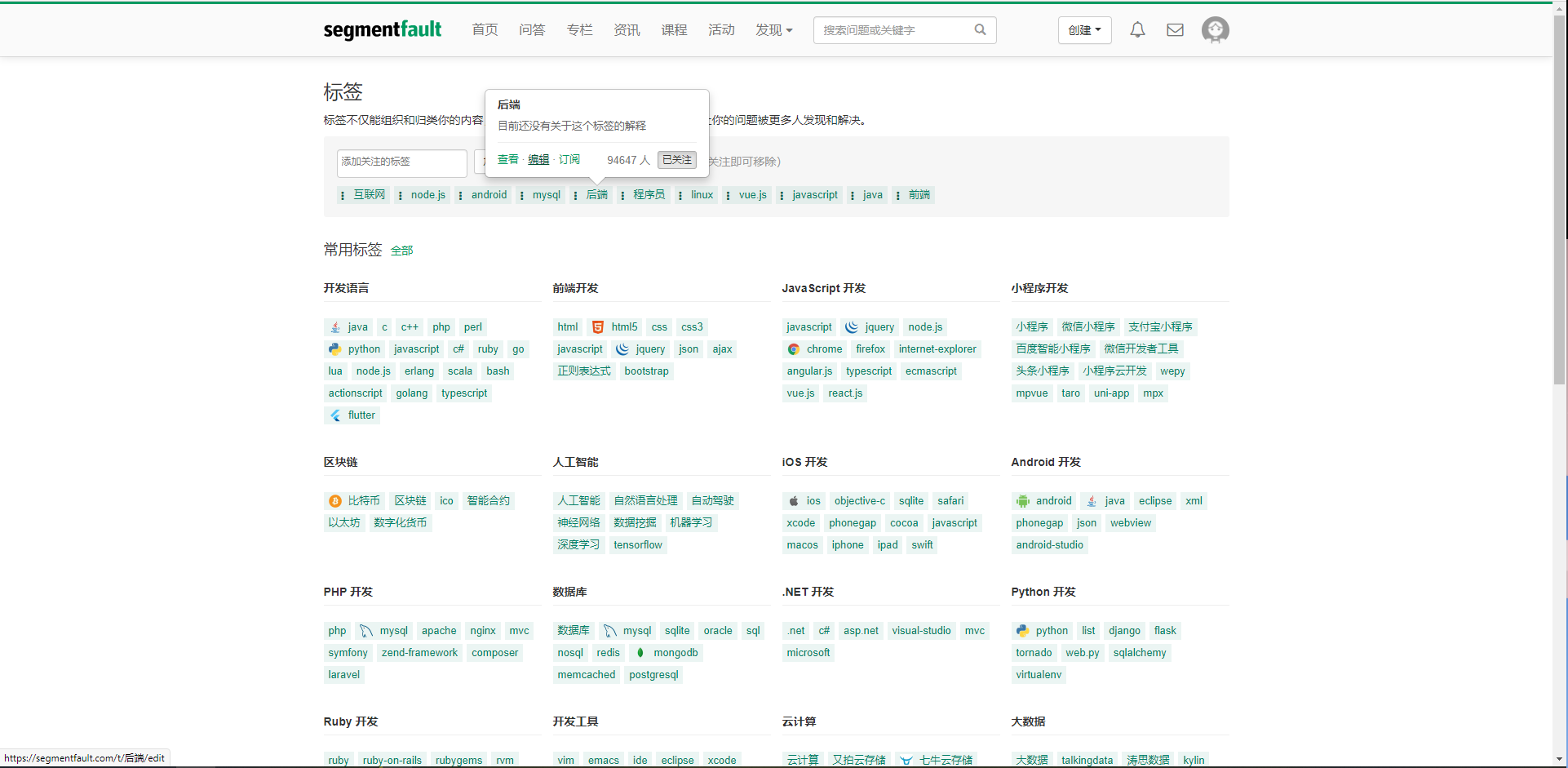Click the jQuery logo in 前端开发 section
1568x768 pixels.
click(622, 349)
